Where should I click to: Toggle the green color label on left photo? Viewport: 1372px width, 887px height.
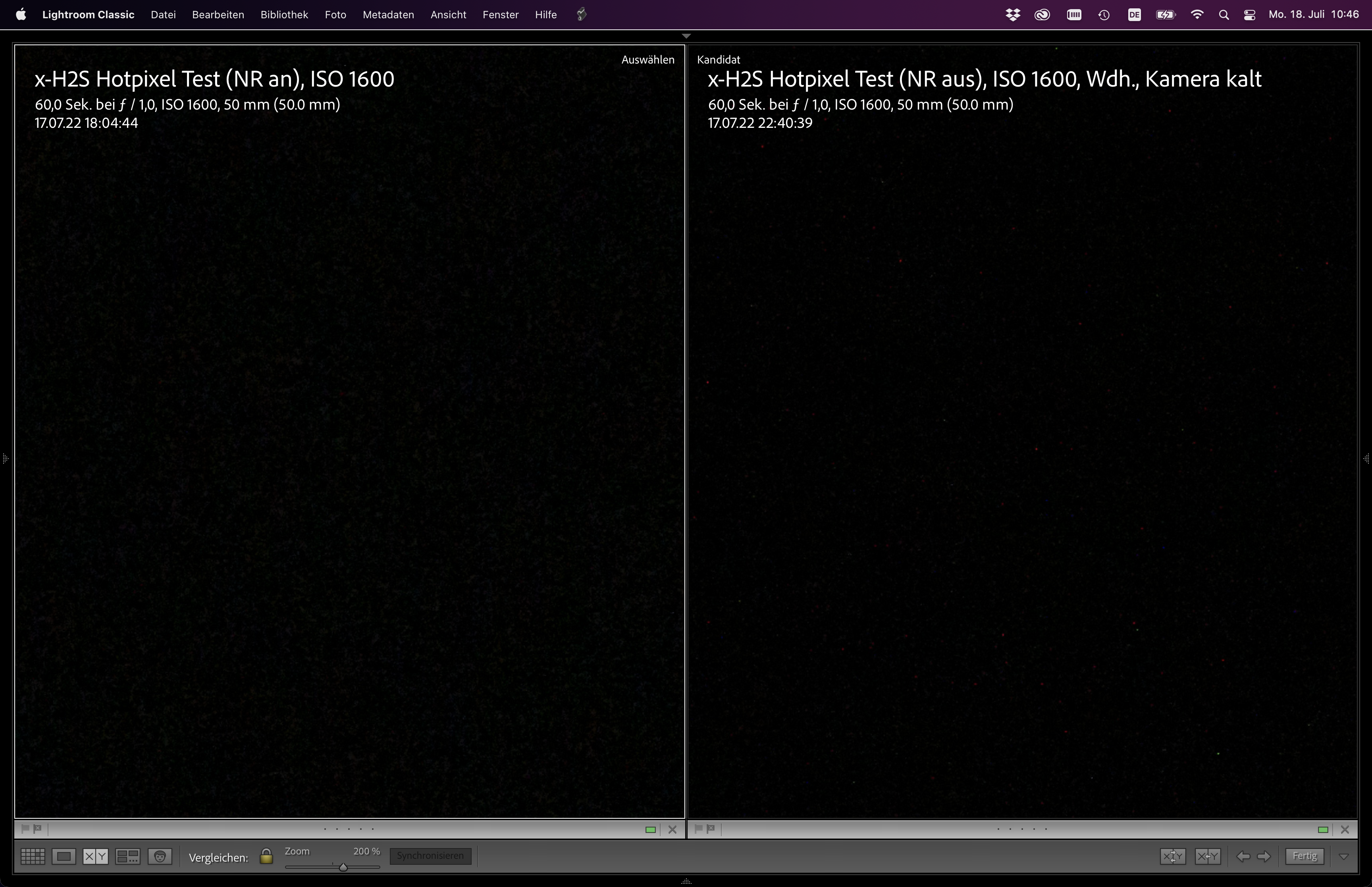coord(651,830)
